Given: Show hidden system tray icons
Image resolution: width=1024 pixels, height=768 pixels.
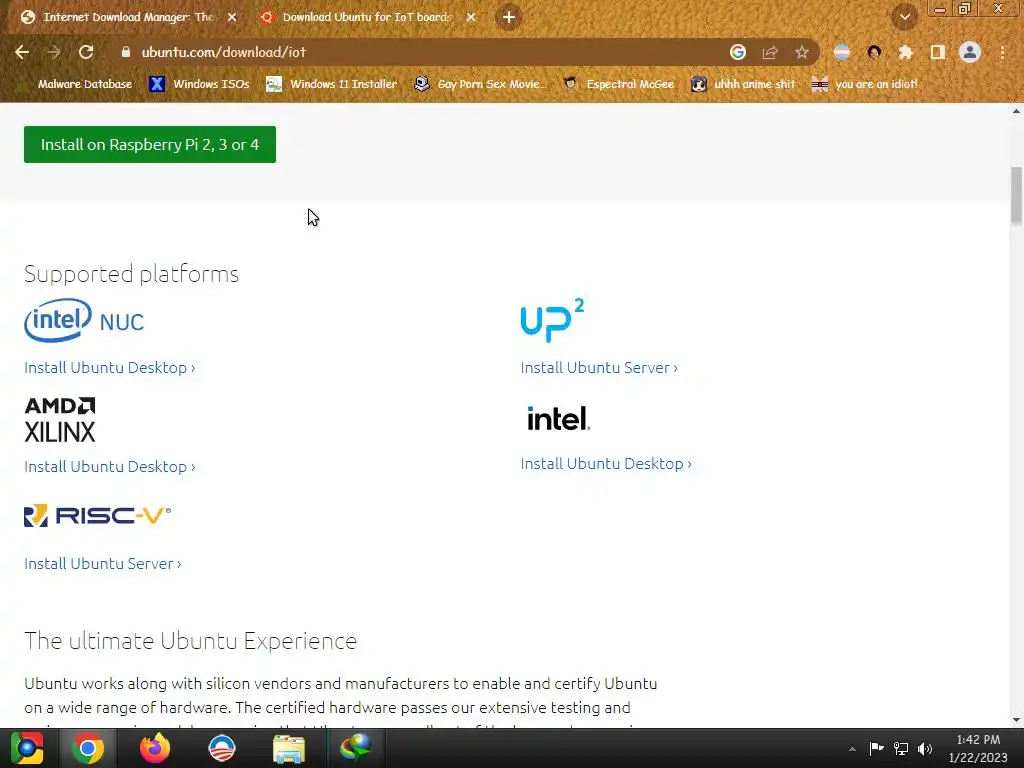Looking at the screenshot, I should point(852,749).
